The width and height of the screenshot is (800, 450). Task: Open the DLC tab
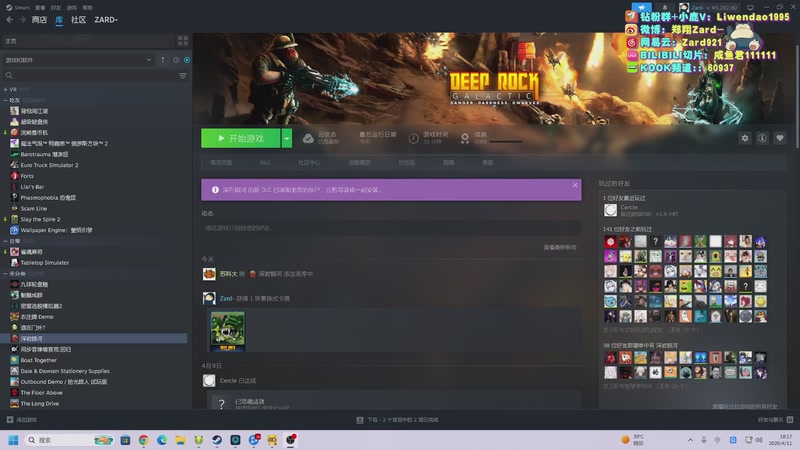coord(265,162)
